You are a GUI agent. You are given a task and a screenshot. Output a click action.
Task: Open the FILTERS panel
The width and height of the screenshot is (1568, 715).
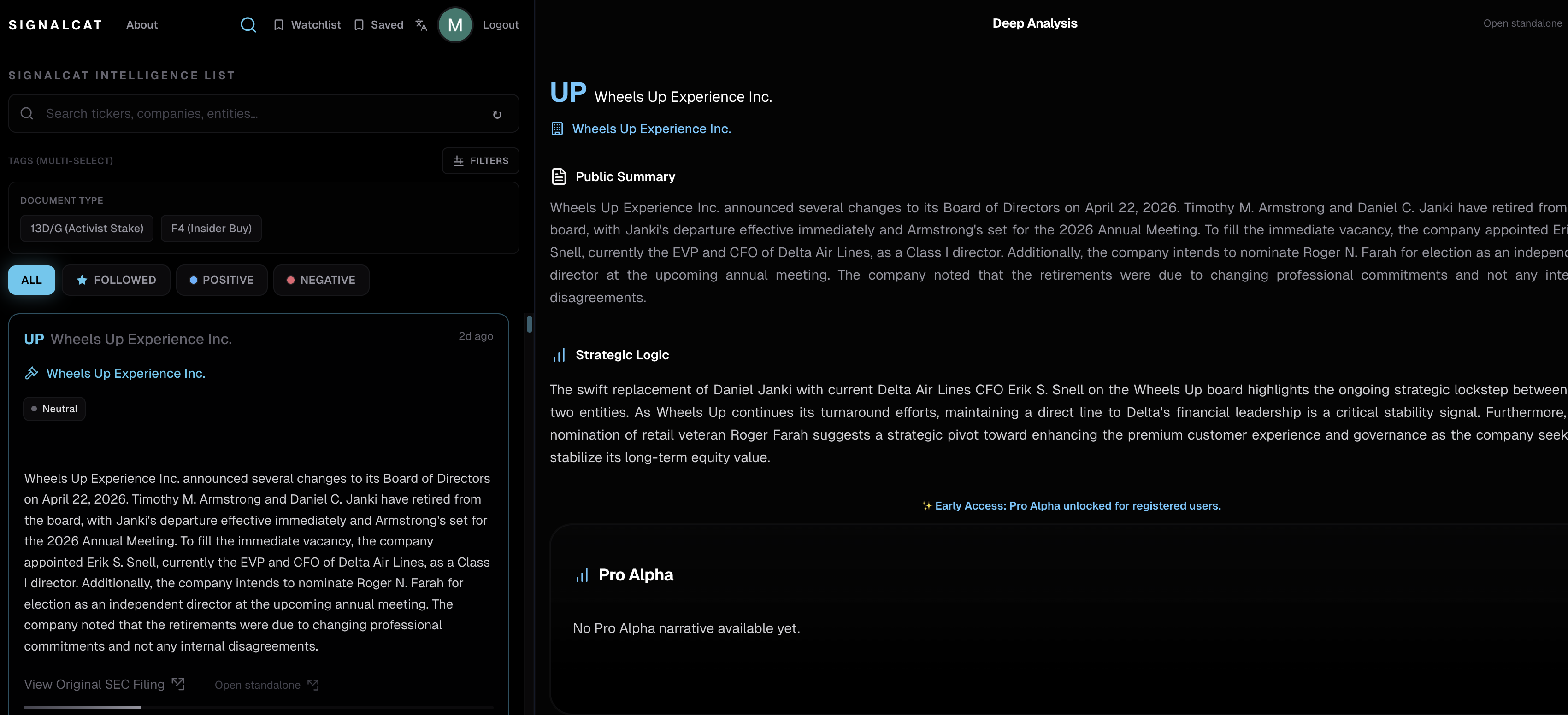coord(480,161)
